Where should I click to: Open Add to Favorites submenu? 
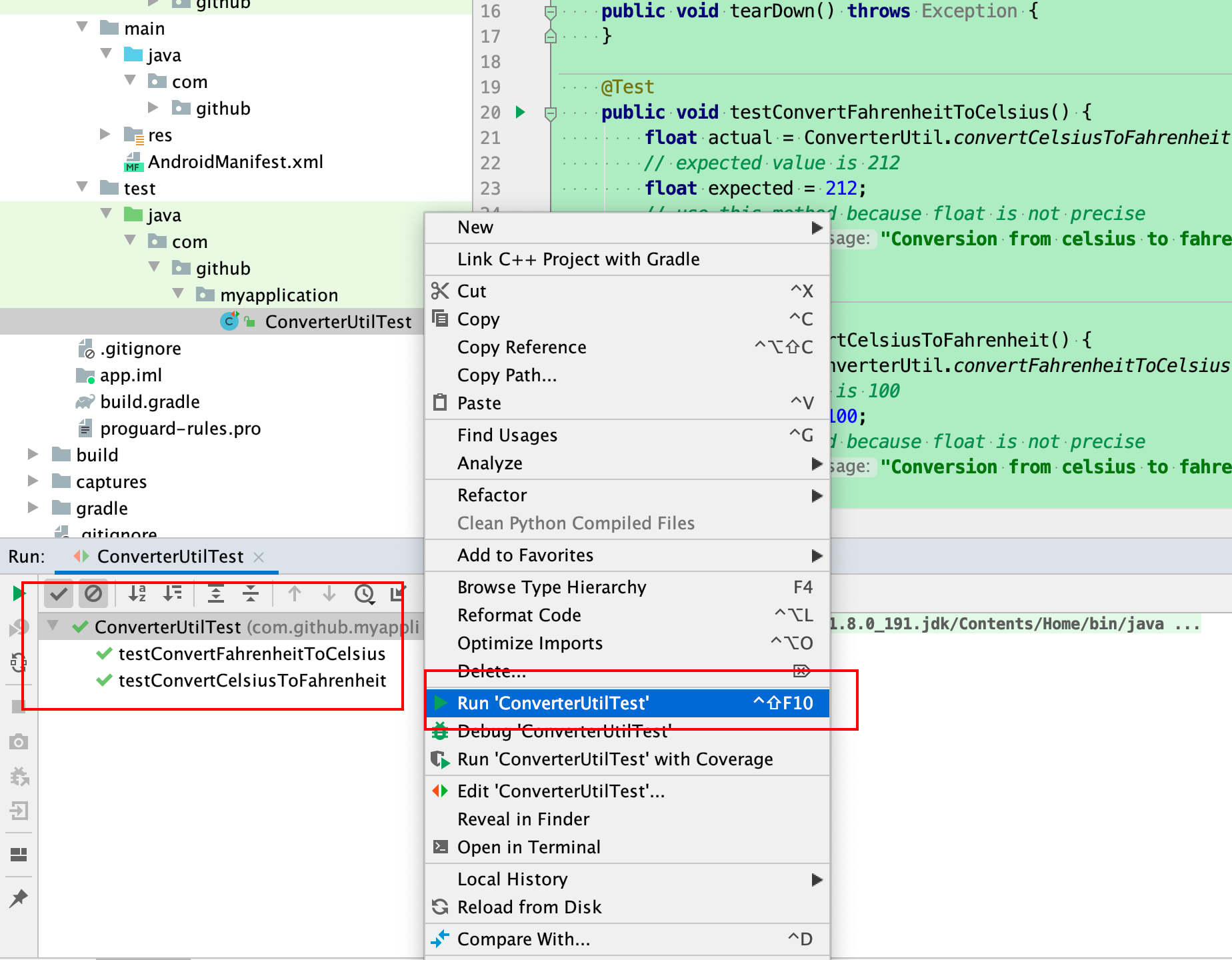point(627,555)
